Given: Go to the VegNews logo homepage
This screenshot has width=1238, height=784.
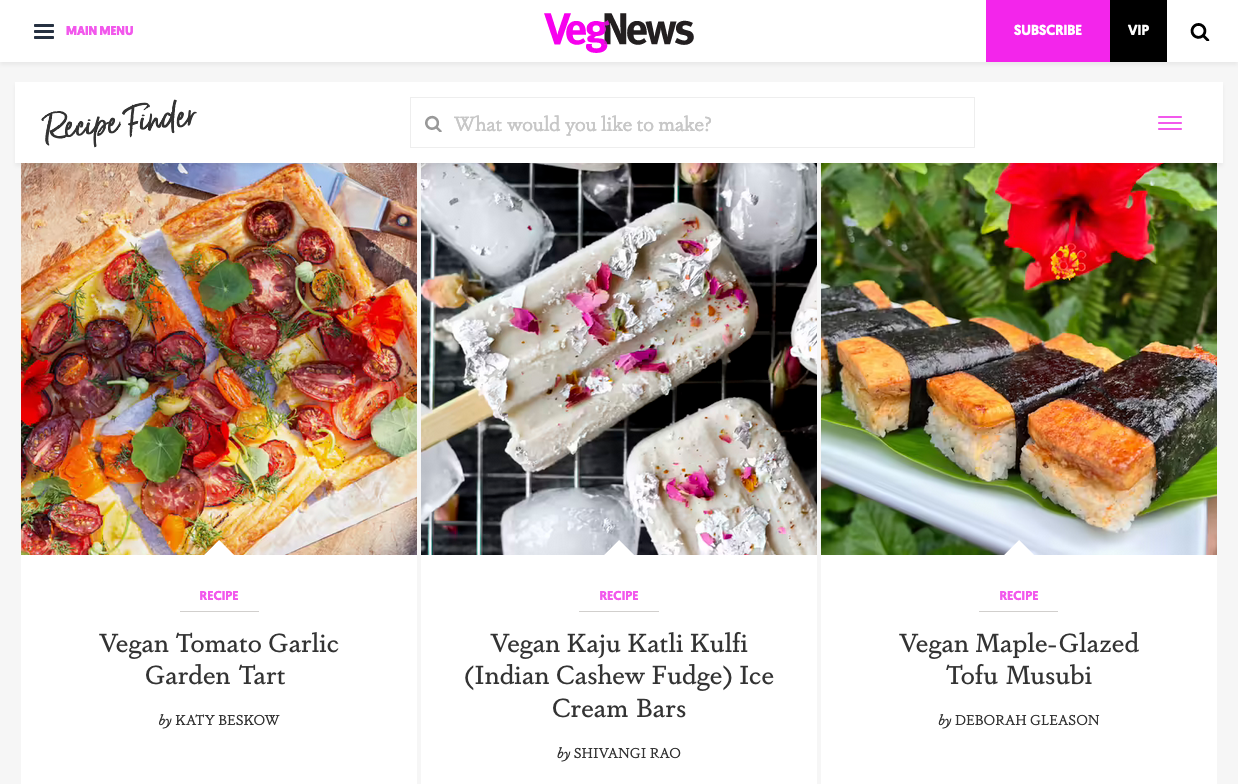Looking at the screenshot, I should [619, 31].
